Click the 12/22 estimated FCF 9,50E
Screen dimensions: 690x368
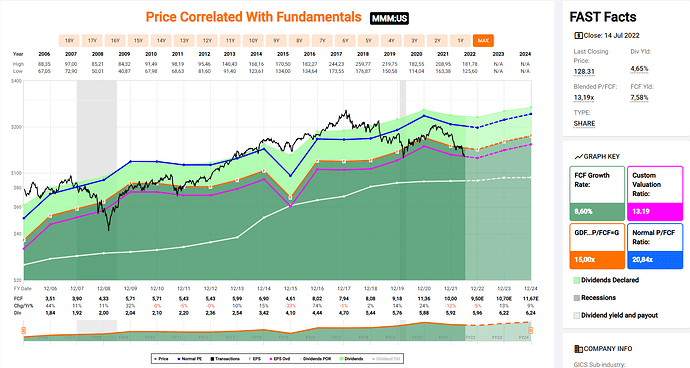click(x=477, y=299)
